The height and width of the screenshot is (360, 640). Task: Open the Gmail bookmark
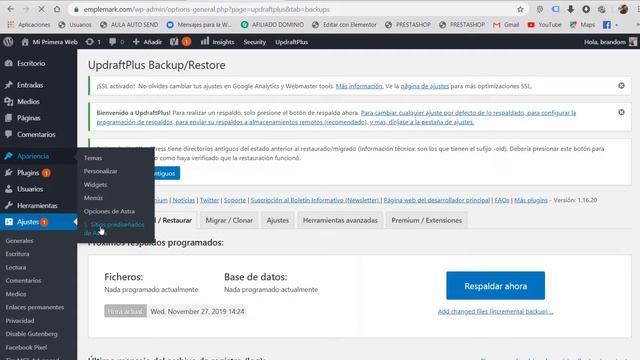click(506, 24)
